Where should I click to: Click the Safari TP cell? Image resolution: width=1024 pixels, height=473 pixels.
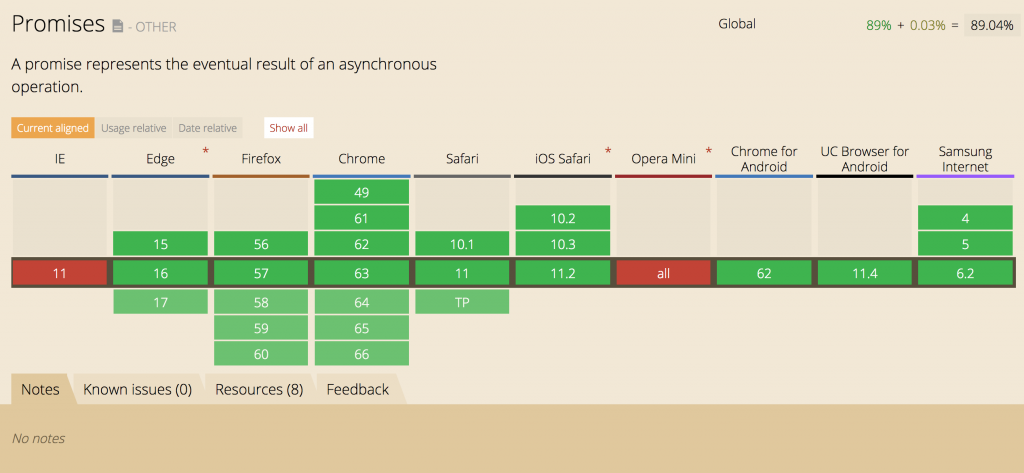point(462,302)
